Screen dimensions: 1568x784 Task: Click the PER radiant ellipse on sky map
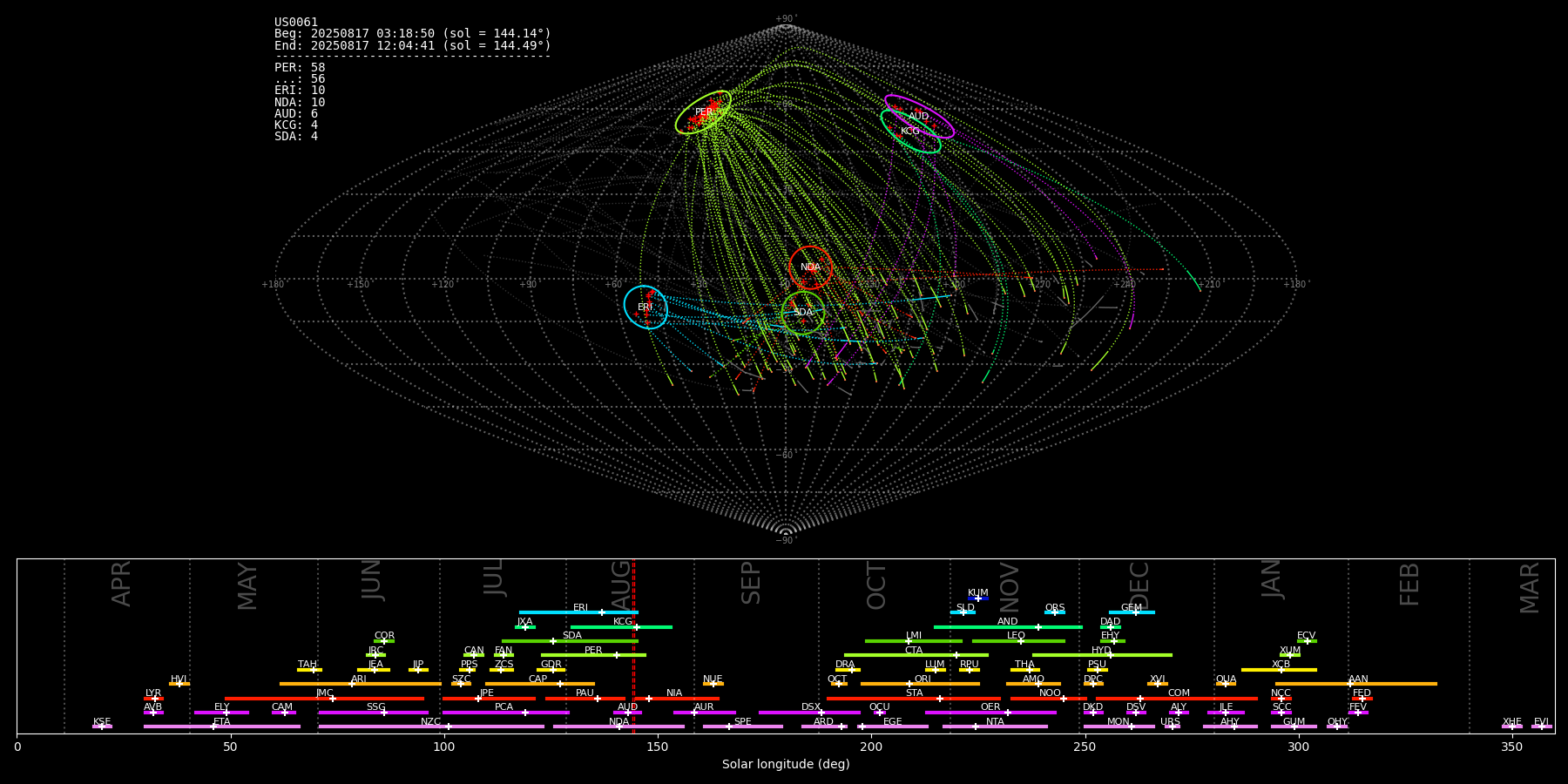pyautogui.click(x=703, y=112)
